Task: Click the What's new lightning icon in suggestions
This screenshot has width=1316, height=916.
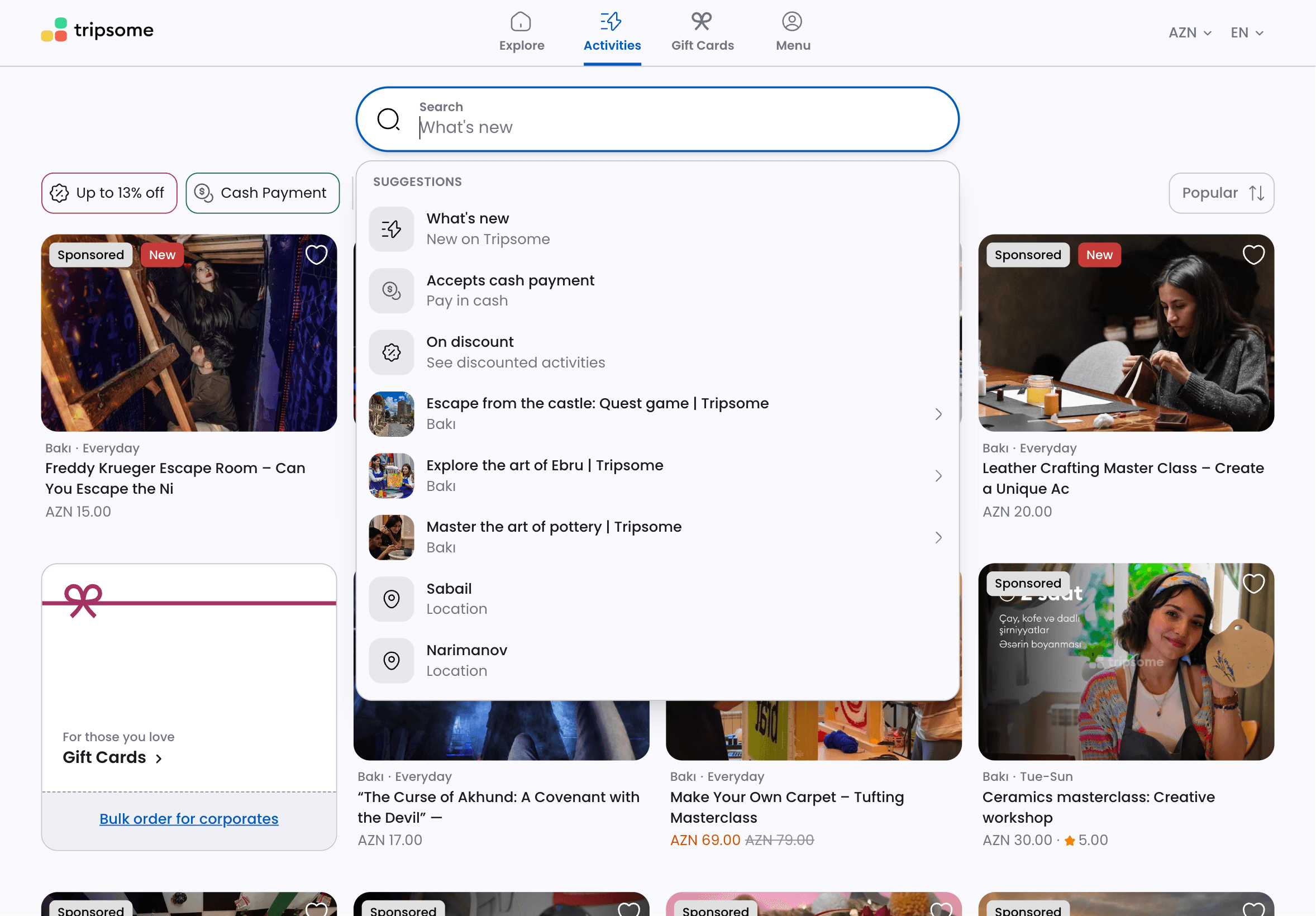Action: click(x=392, y=228)
